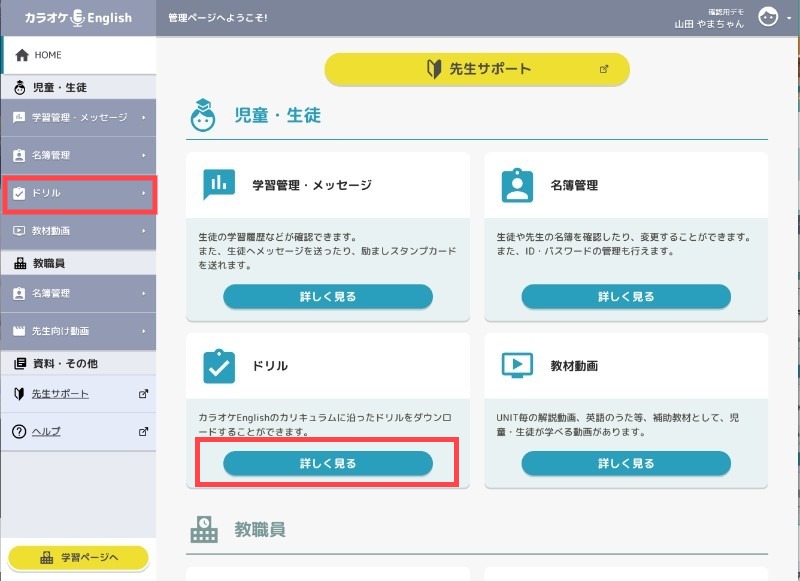Click the 教職員 main section heading
800x581 pixels.
pos(260,530)
